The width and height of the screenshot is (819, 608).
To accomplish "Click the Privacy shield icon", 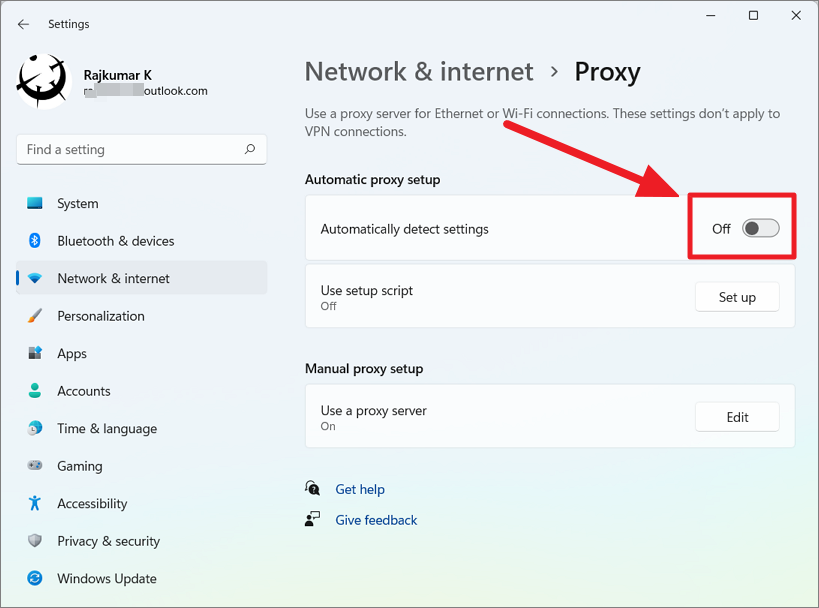I will [34, 541].
